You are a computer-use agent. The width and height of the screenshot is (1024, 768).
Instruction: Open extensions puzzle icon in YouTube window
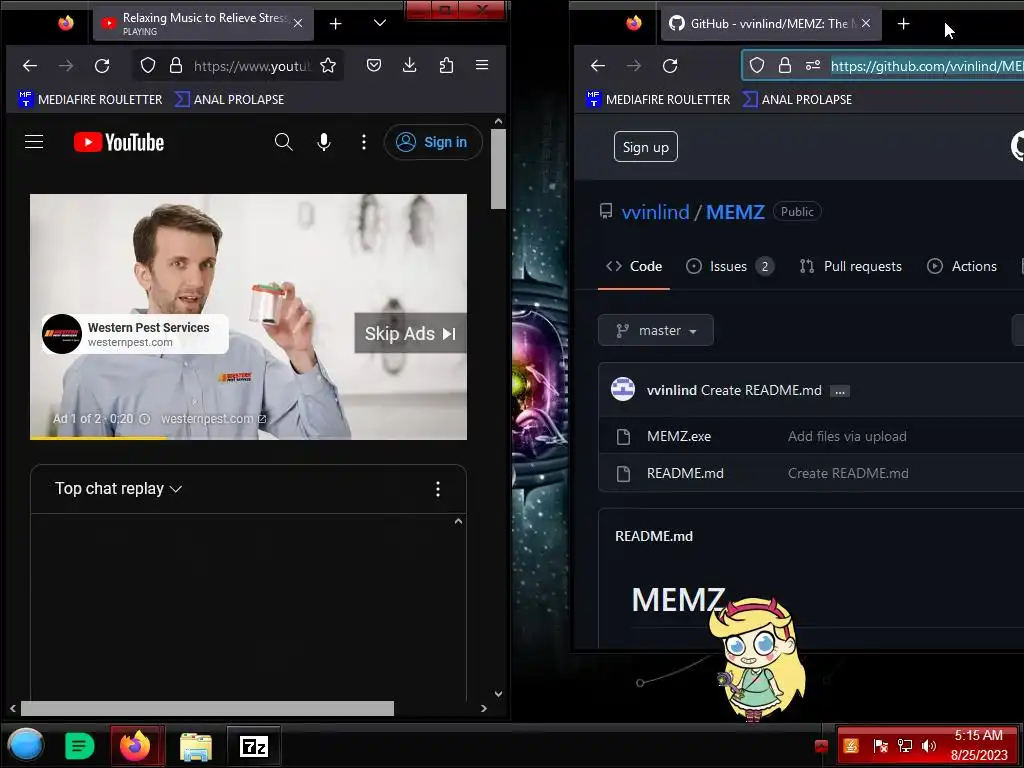pos(446,65)
